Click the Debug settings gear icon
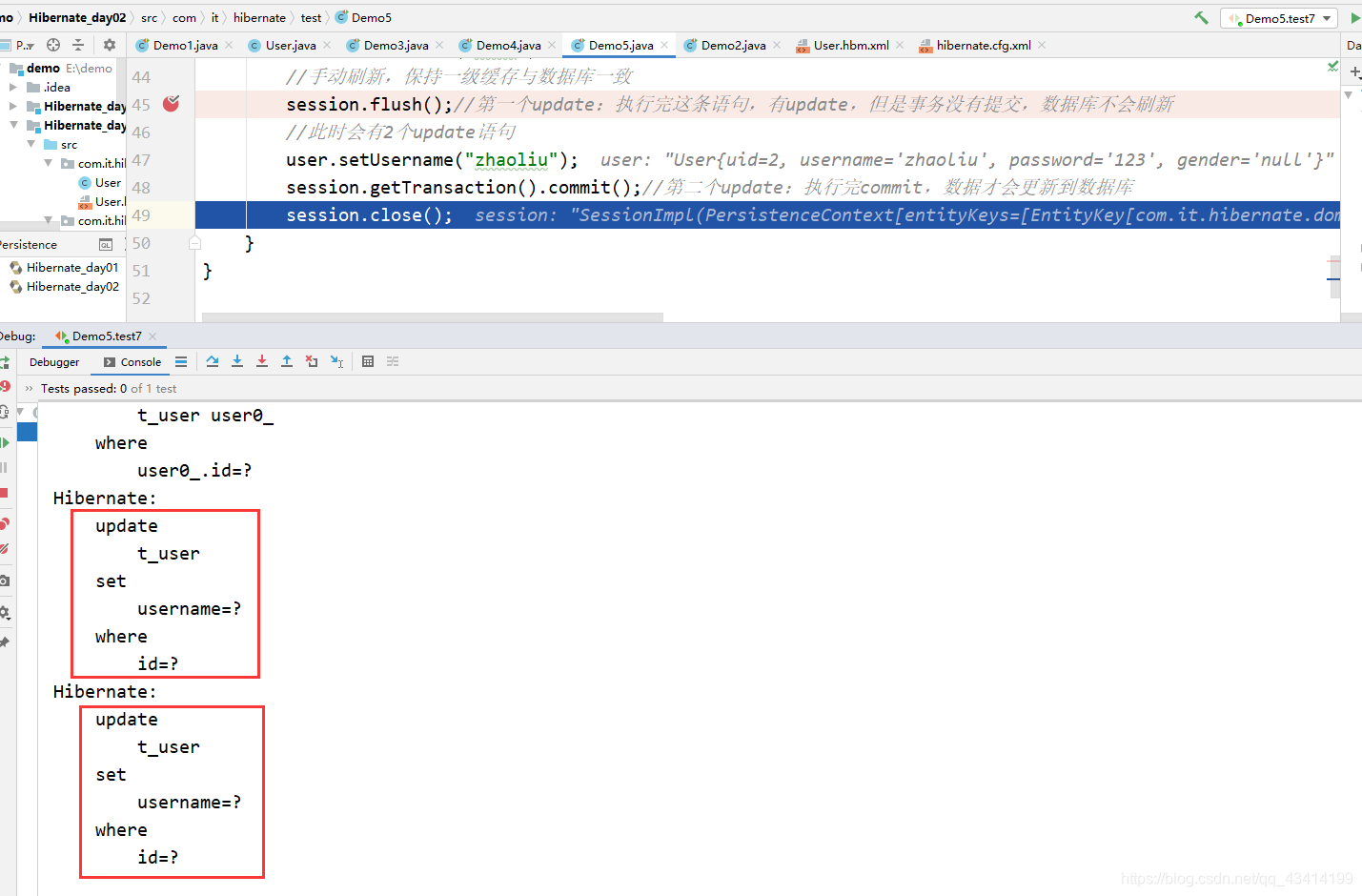The width and height of the screenshot is (1362, 896). pos(5,612)
